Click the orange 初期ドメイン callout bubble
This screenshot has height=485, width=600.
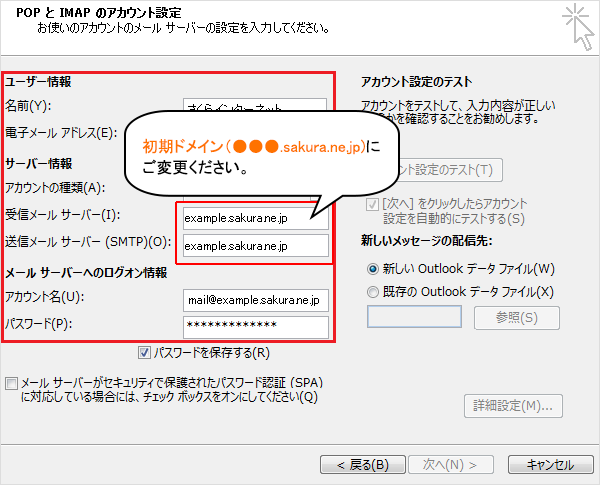click(256, 156)
